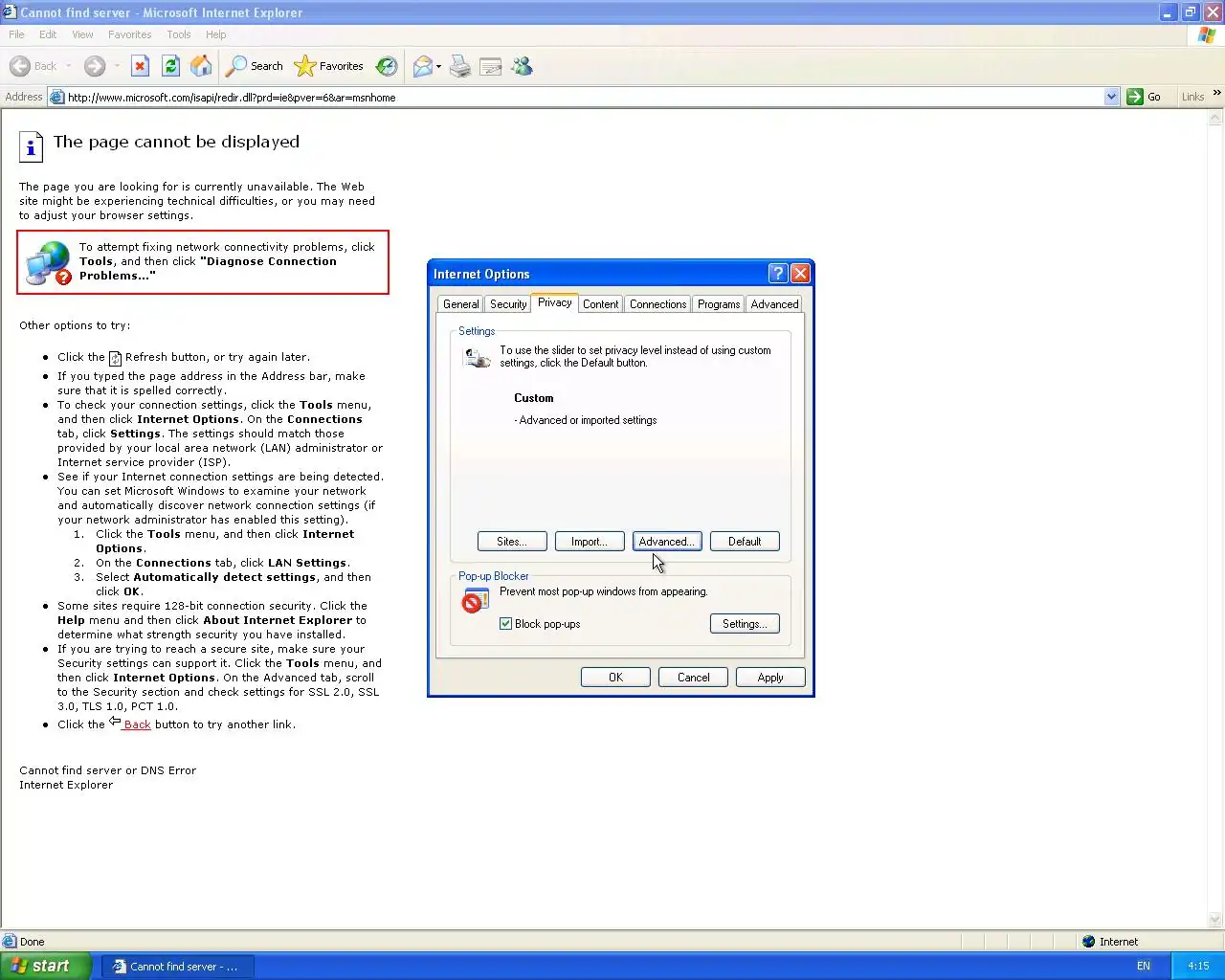Switch to the General tab
1225x980 pixels.
coord(460,304)
